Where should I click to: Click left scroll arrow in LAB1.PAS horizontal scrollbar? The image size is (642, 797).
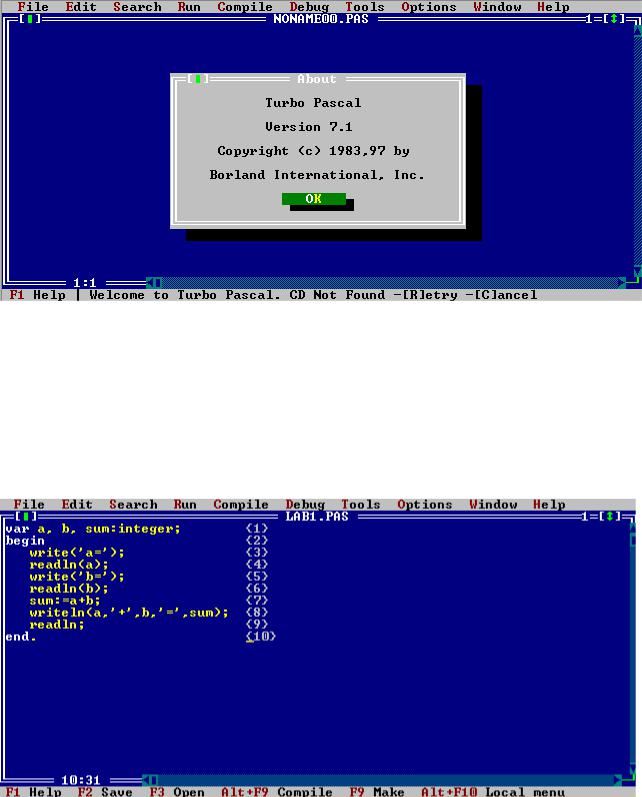coord(146,780)
